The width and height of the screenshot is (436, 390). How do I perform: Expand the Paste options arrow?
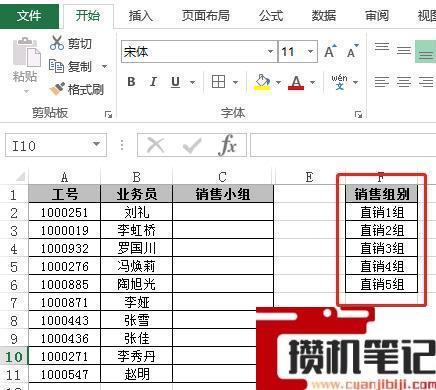click(27, 91)
